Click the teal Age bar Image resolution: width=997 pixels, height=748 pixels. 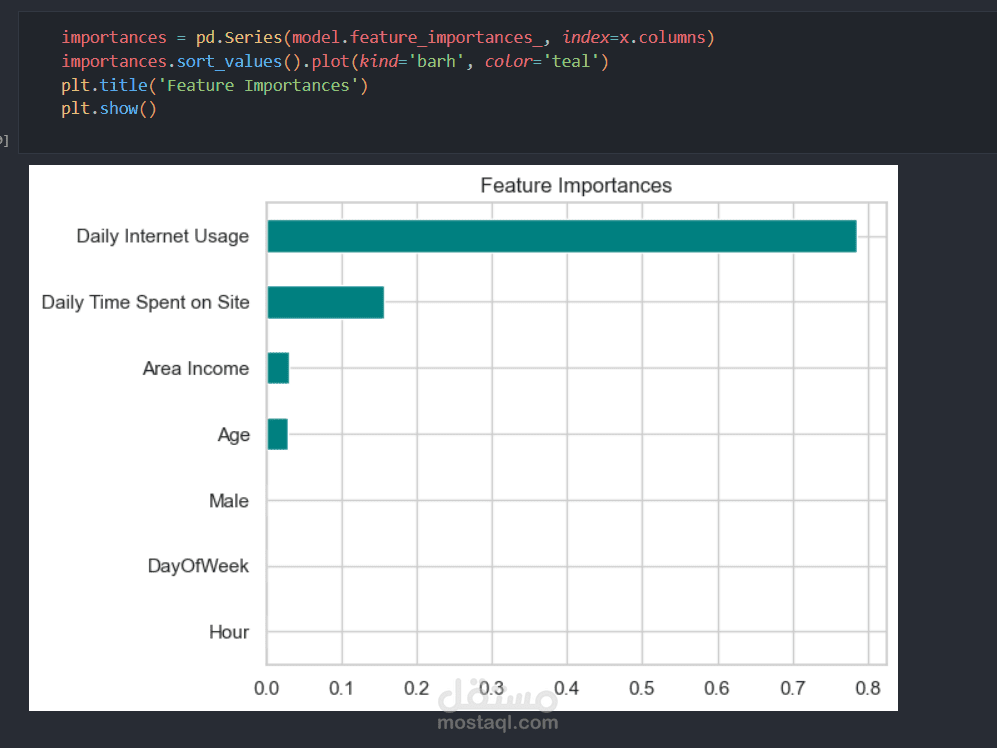tap(277, 434)
